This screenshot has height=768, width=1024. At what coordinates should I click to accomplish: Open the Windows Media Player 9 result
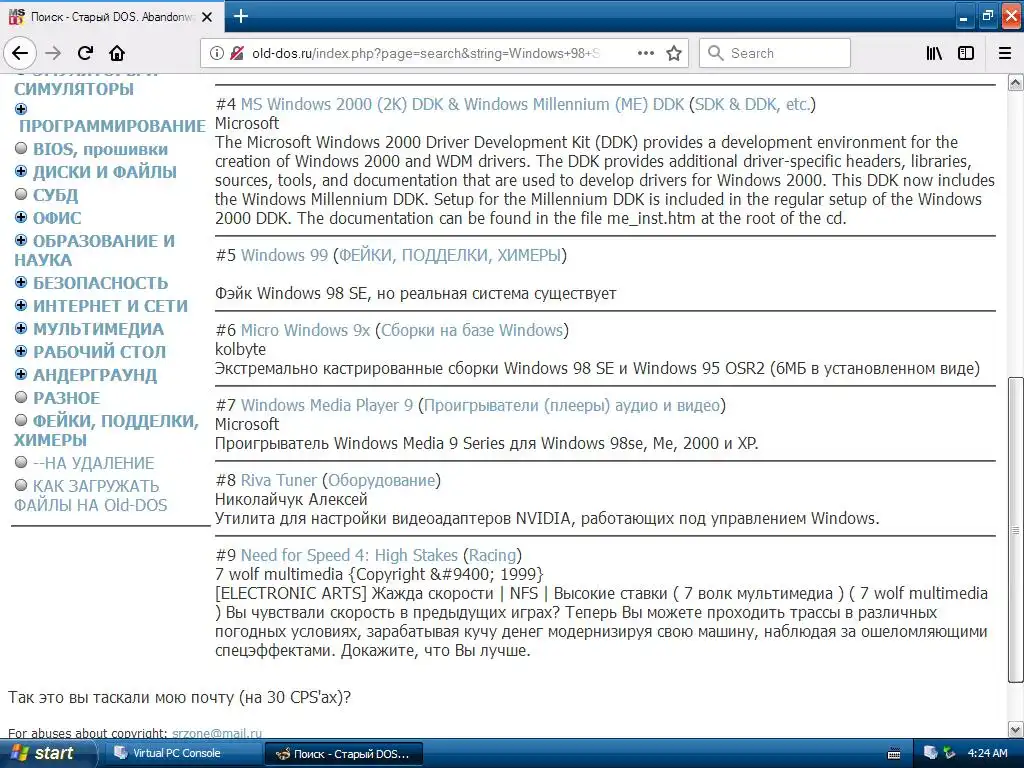coord(327,406)
